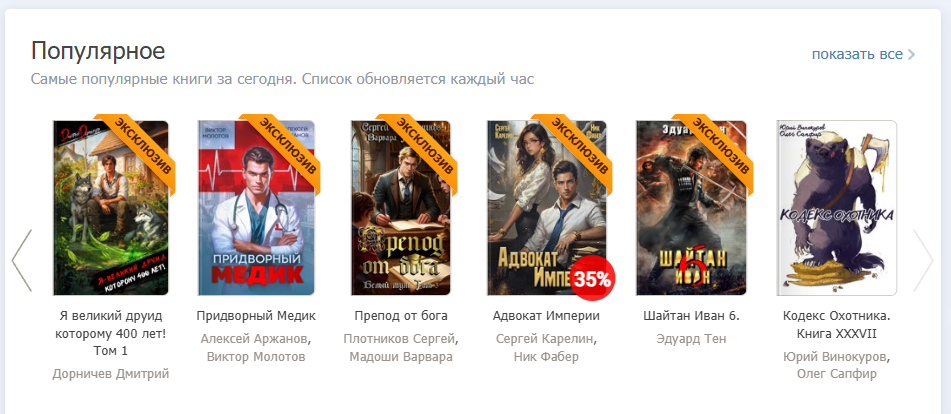Open author Дорничев Дмитрий page
This screenshot has width=951, height=414.
point(111,374)
